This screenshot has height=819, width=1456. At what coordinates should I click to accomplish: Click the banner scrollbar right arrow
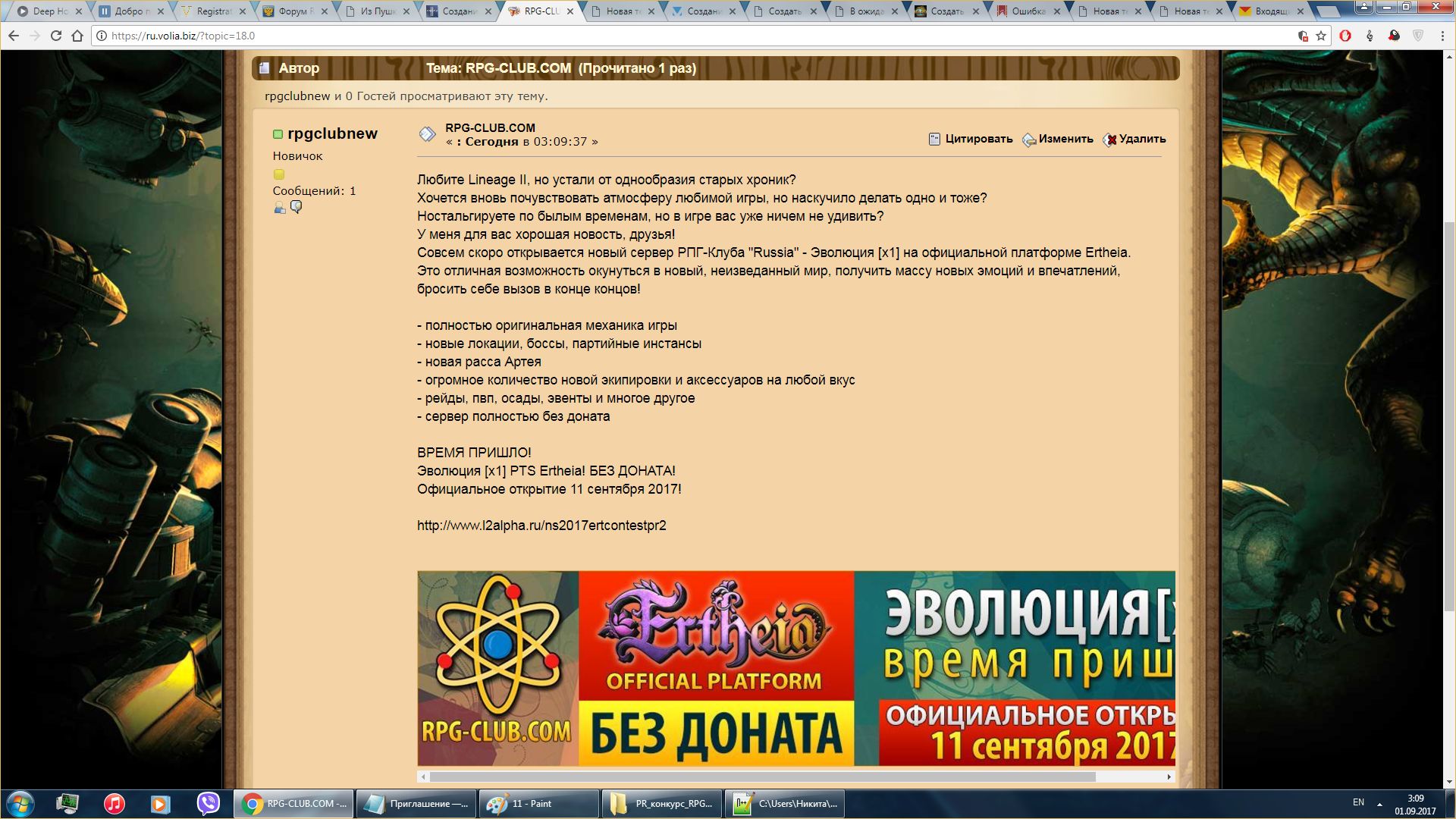pyautogui.click(x=1169, y=777)
